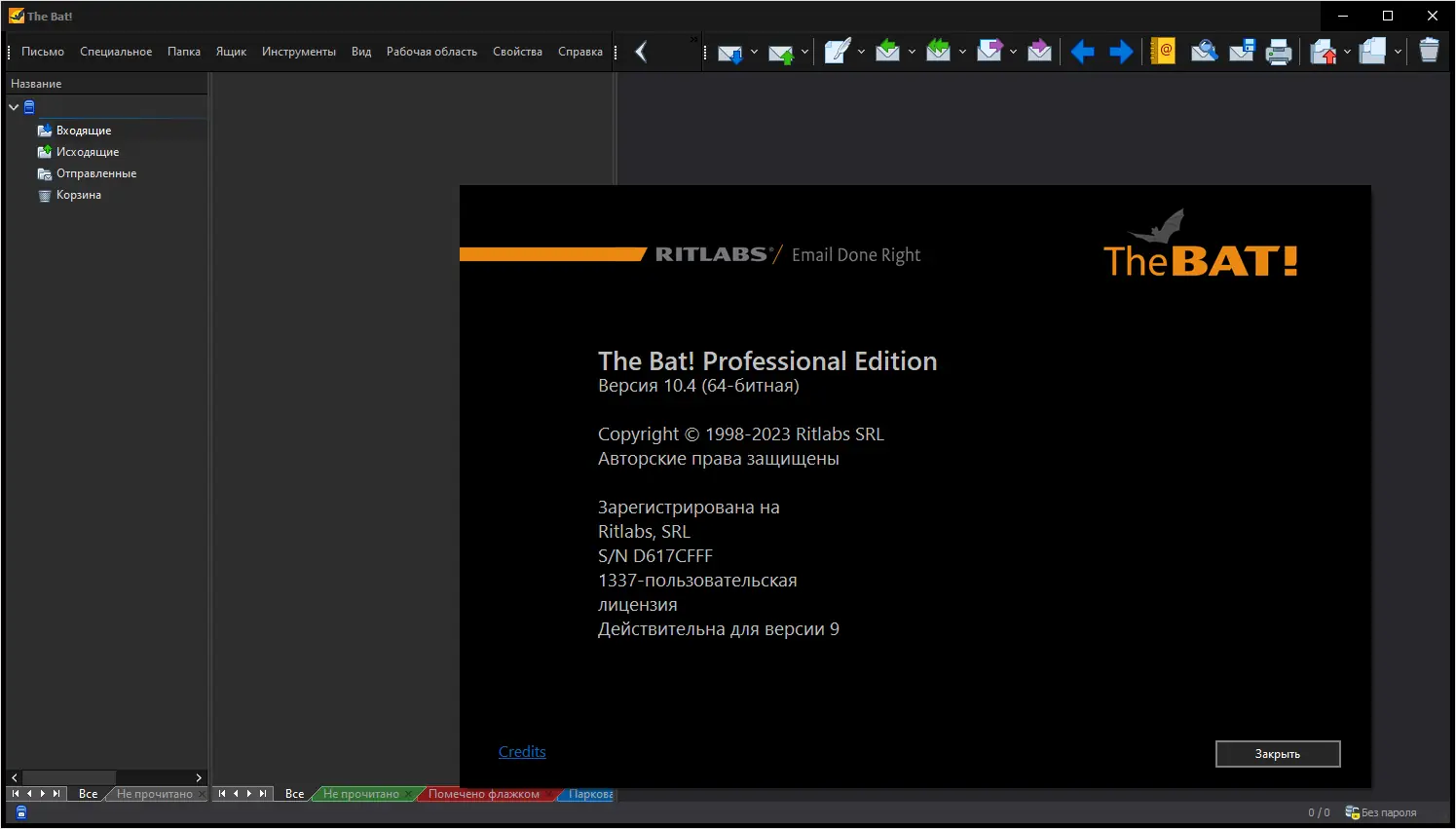Open the Папка menu
Viewport: 1456px width, 829px height.
tap(184, 52)
